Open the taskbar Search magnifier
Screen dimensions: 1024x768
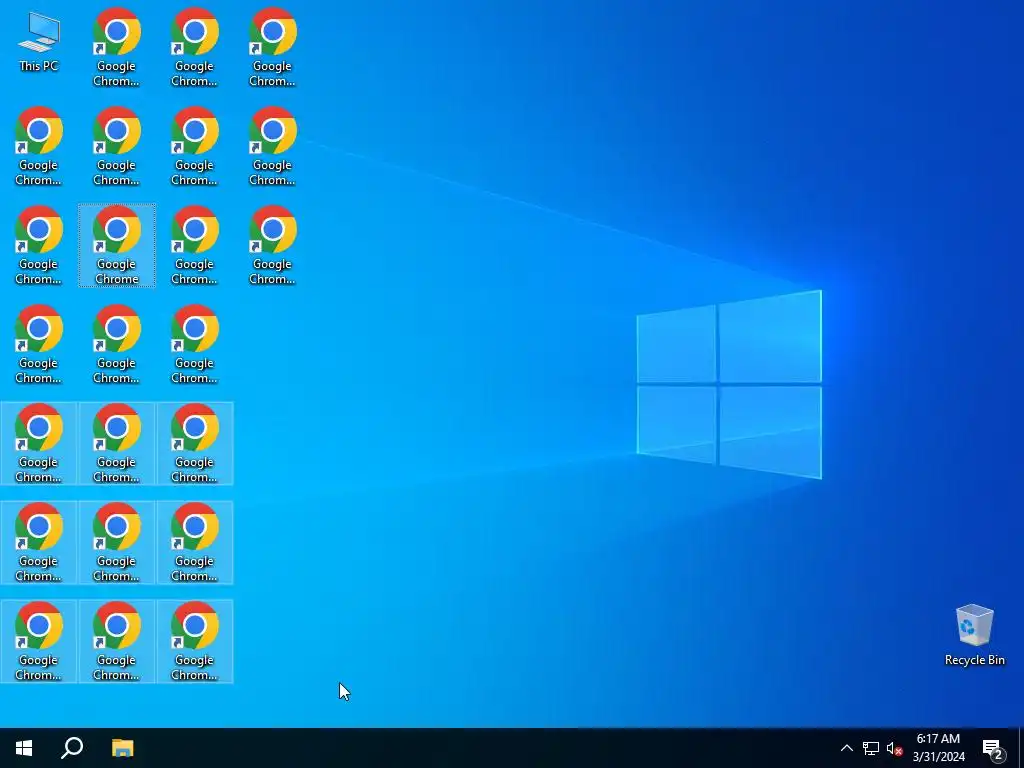pyautogui.click(x=72, y=748)
